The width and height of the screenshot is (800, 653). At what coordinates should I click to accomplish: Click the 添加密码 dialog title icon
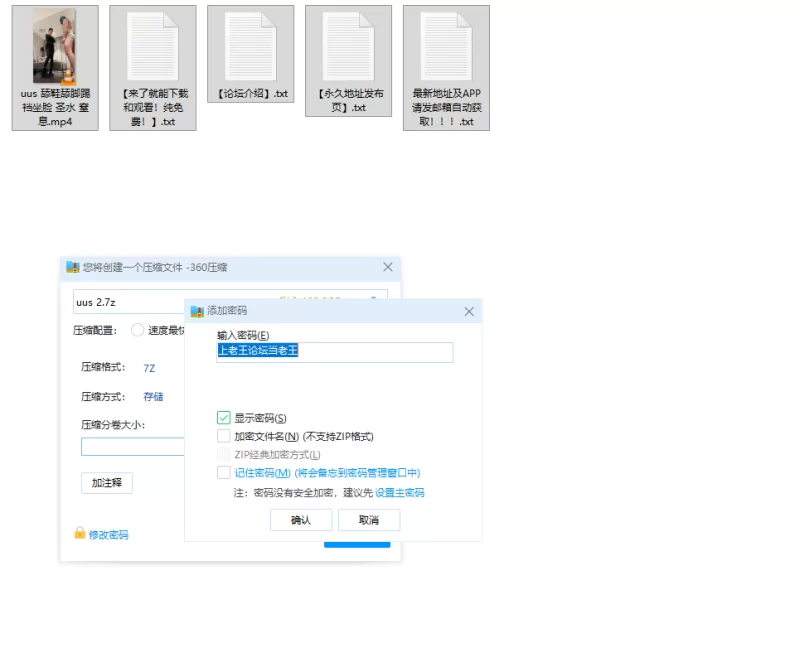point(197,311)
